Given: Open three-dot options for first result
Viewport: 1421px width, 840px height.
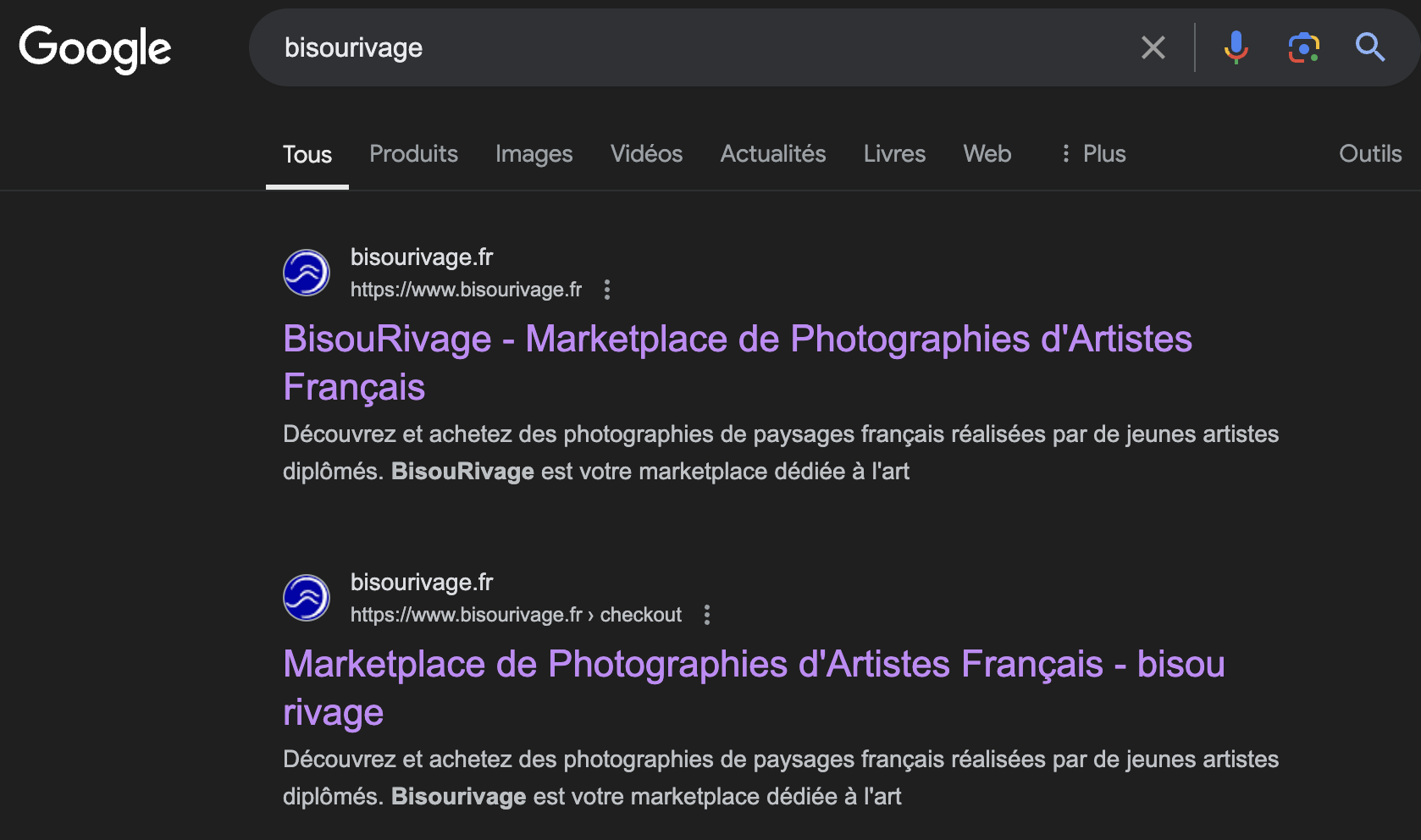Looking at the screenshot, I should tap(607, 290).
